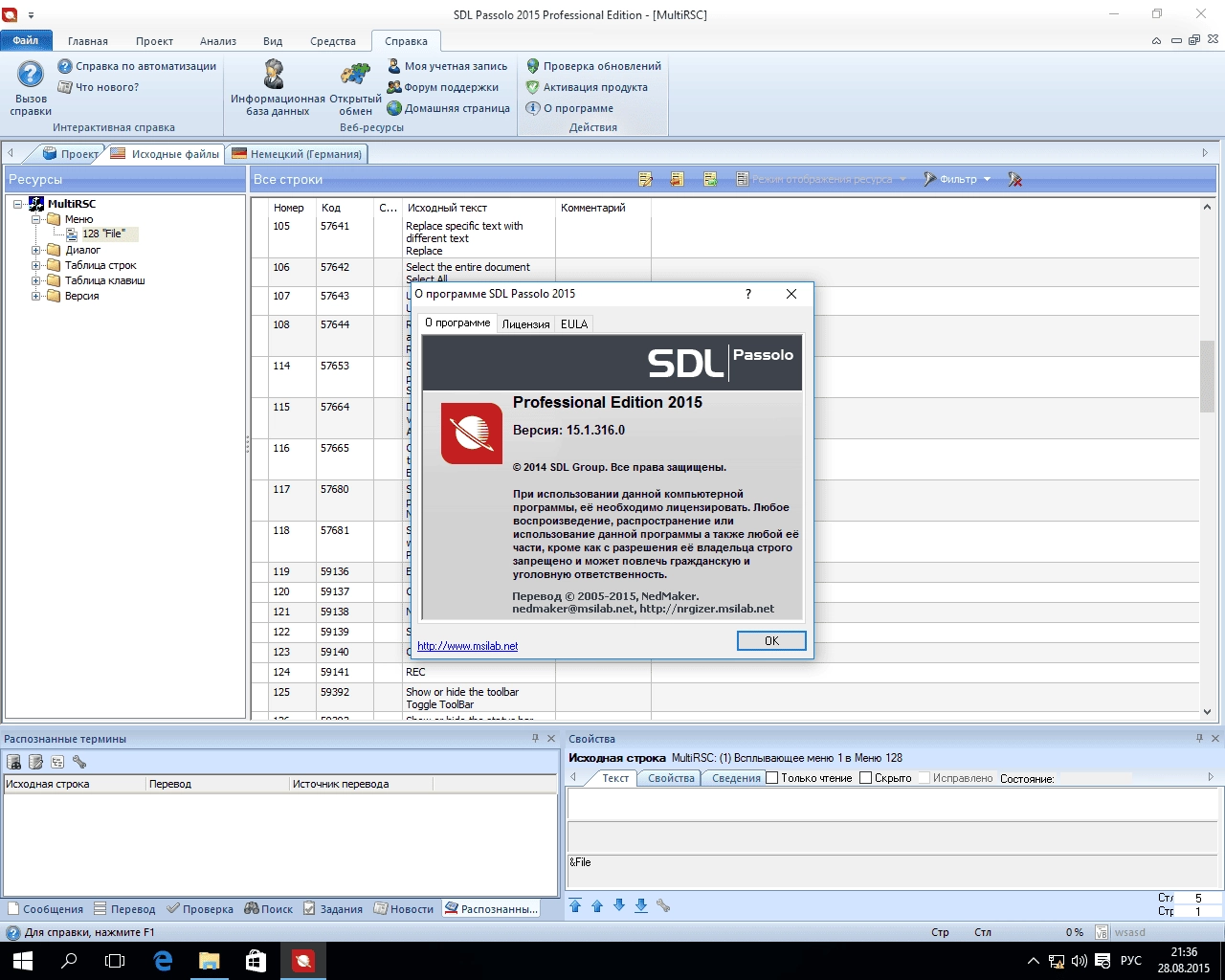Expand the Диалог folder node
The width and height of the screenshot is (1225, 980).
click(x=36, y=250)
